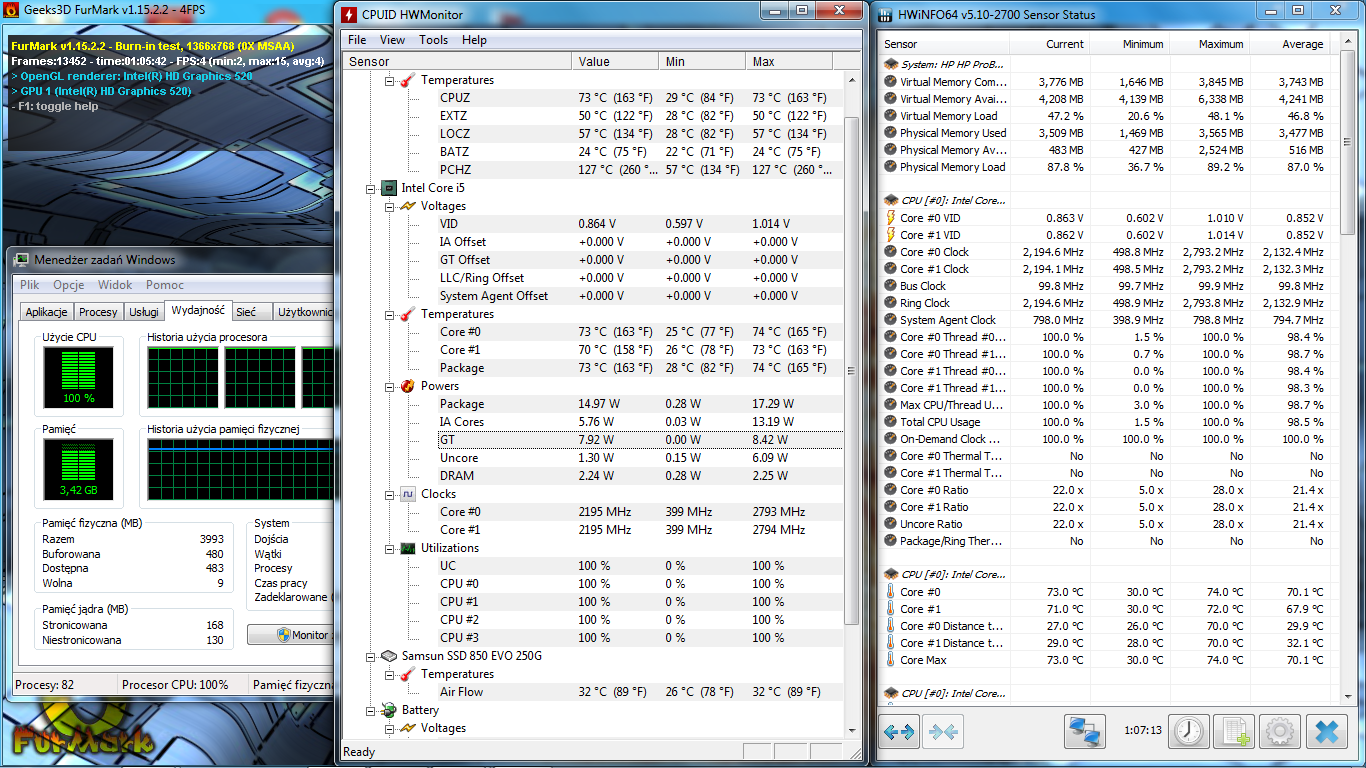Open the Plik menu in Task Manager
Viewport: 1366px width, 768px height.
(x=30, y=285)
